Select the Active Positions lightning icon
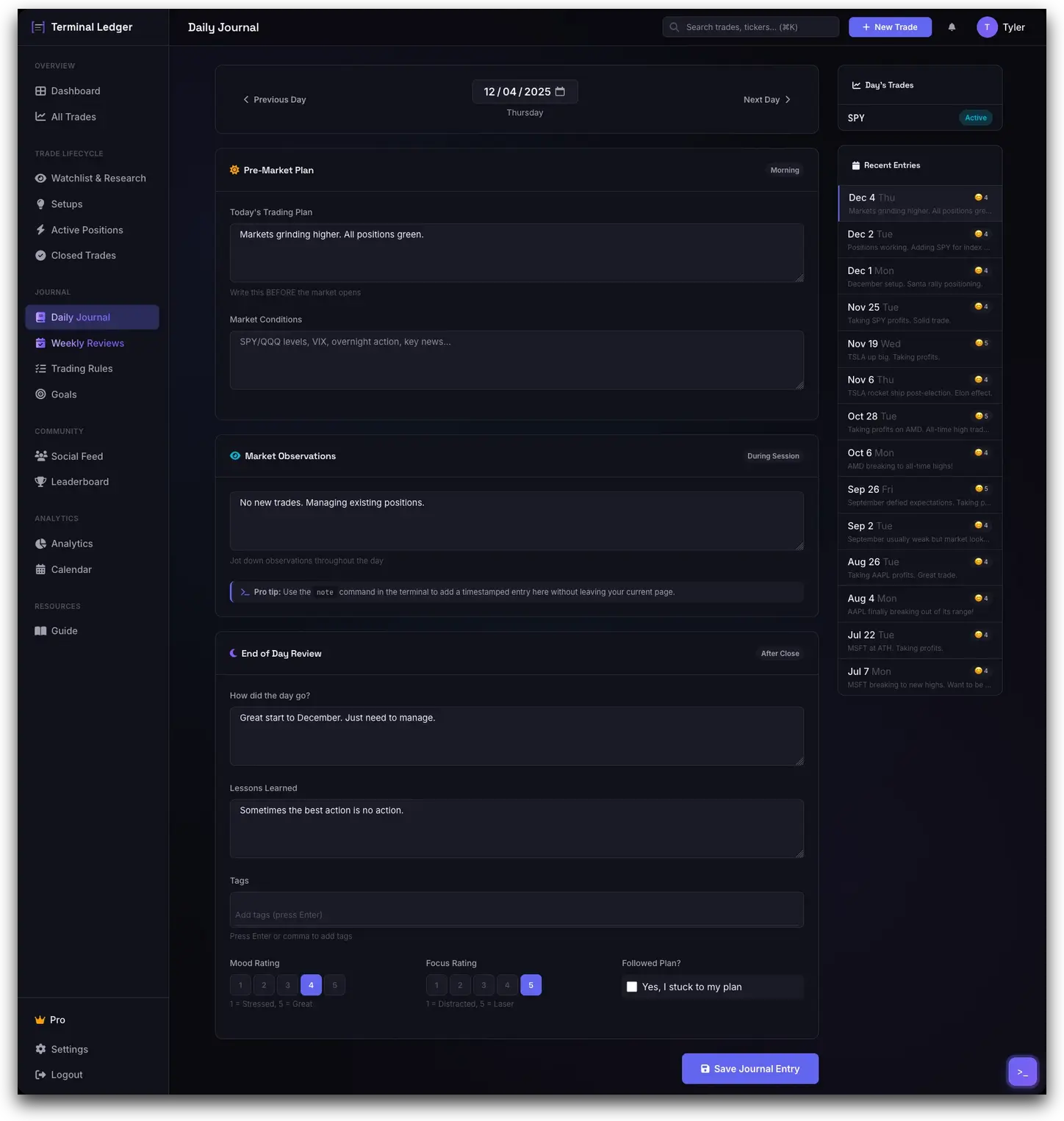The height and width of the screenshot is (1121, 1064). [x=40, y=229]
